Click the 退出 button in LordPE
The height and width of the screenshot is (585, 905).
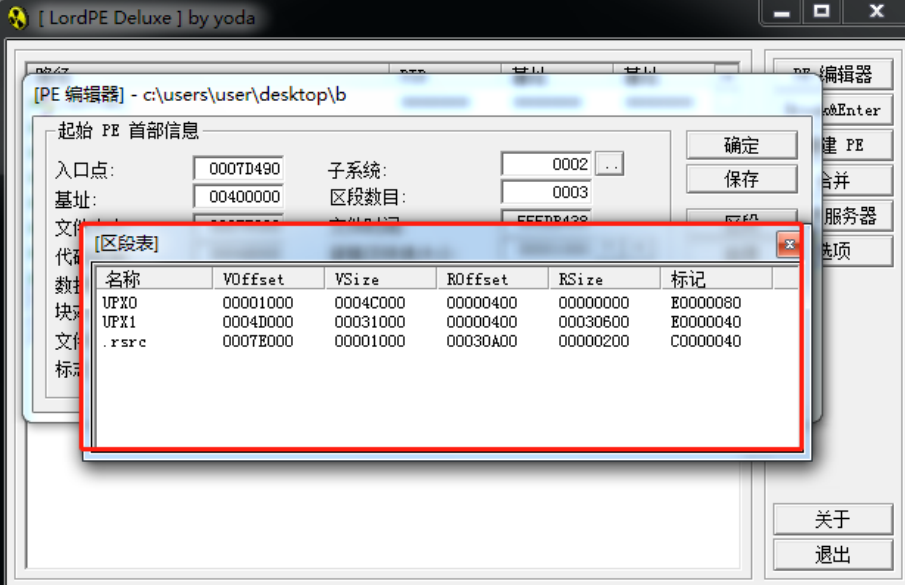pos(832,555)
